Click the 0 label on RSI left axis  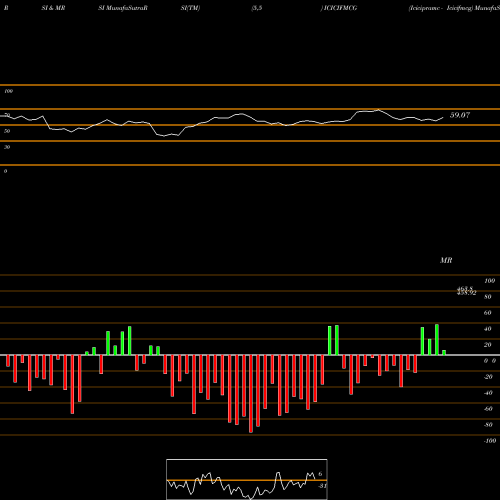tap(6, 171)
